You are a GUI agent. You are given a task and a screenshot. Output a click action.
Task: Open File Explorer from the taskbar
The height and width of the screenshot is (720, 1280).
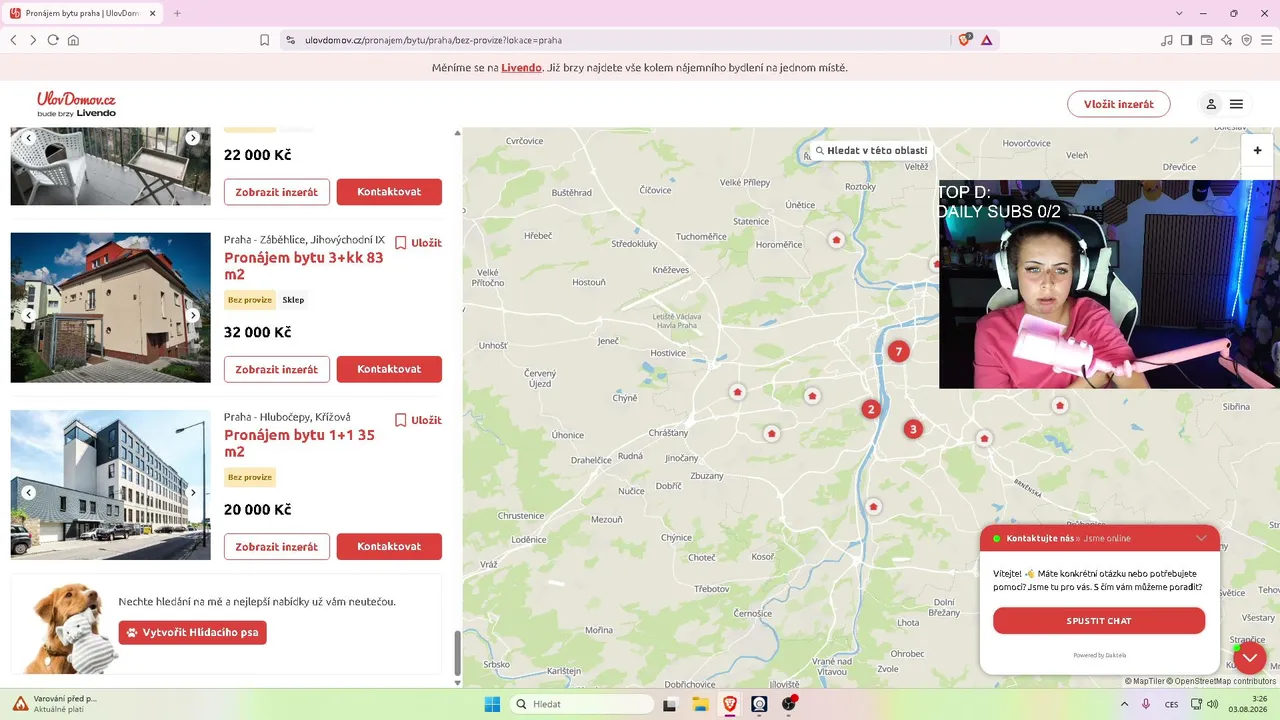pyautogui.click(x=700, y=704)
